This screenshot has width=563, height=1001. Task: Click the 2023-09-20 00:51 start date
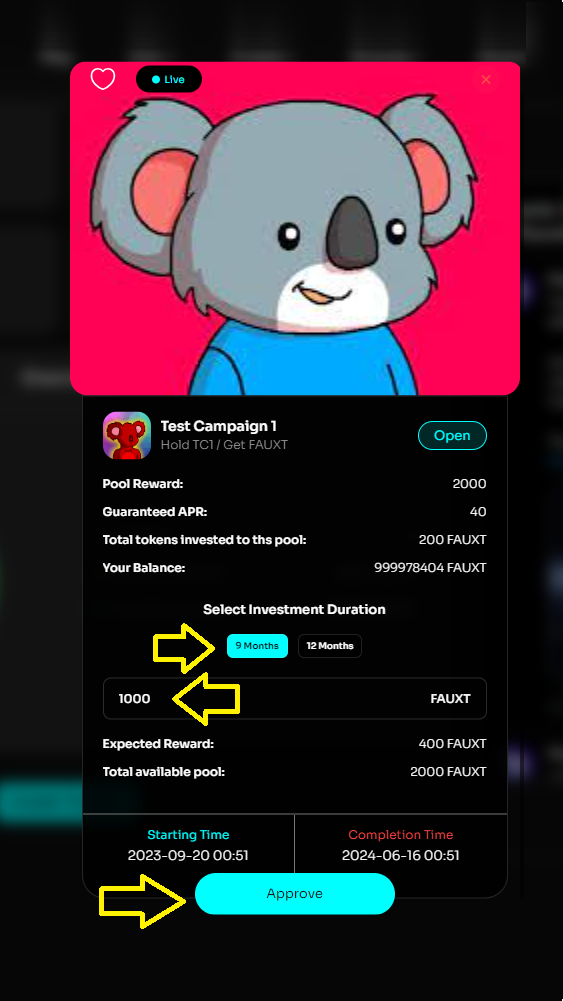(x=188, y=855)
